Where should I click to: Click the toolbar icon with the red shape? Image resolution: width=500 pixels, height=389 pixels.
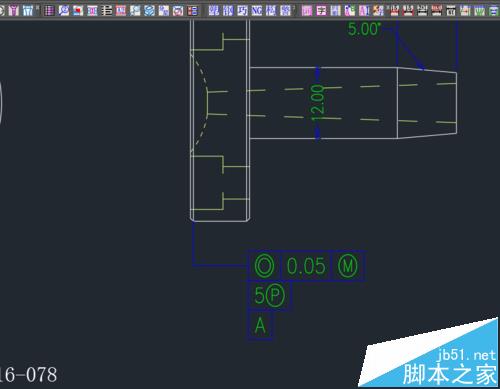tap(78, 10)
